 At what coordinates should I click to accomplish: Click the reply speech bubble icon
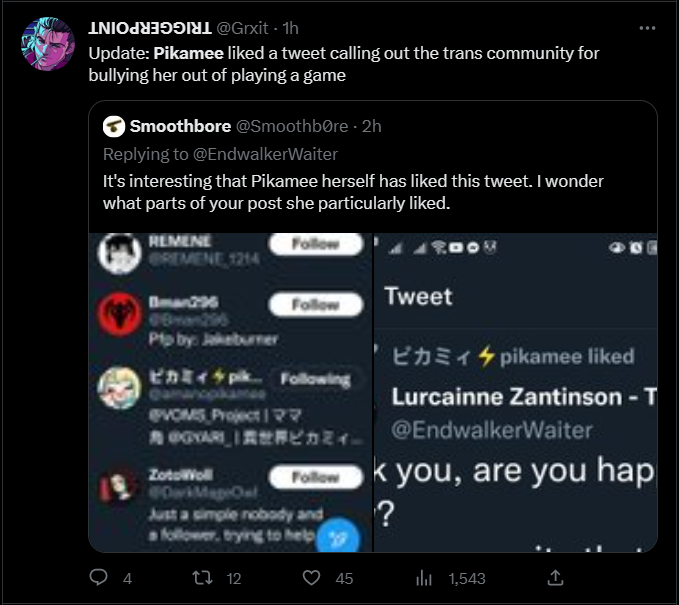[98, 578]
